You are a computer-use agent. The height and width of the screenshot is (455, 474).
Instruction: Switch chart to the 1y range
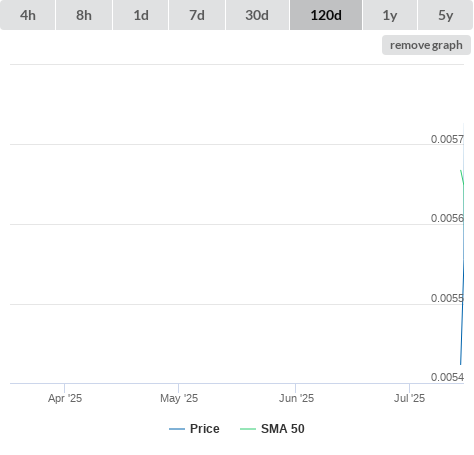(x=390, y=15)
